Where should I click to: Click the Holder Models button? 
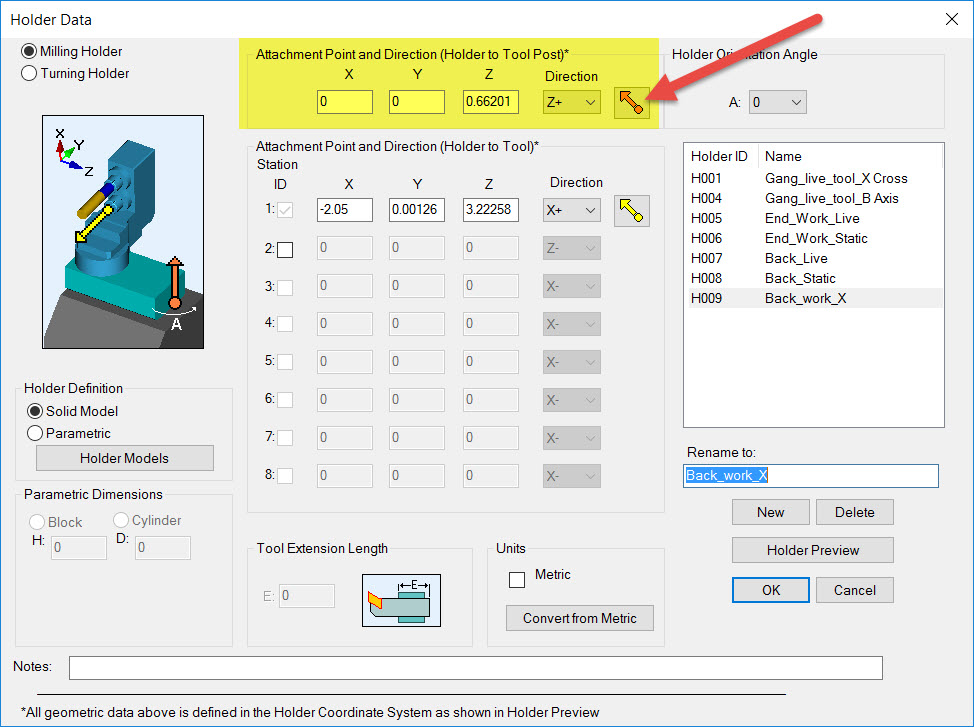click(124, 457)
